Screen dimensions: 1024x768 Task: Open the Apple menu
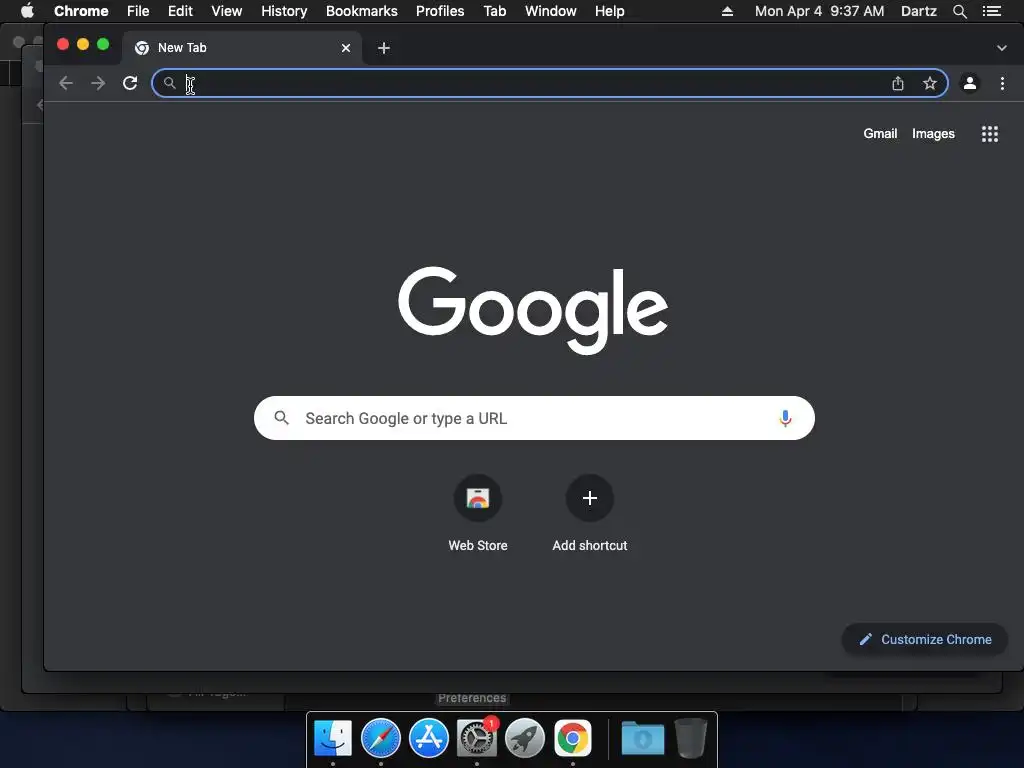(x=27, y=11)
